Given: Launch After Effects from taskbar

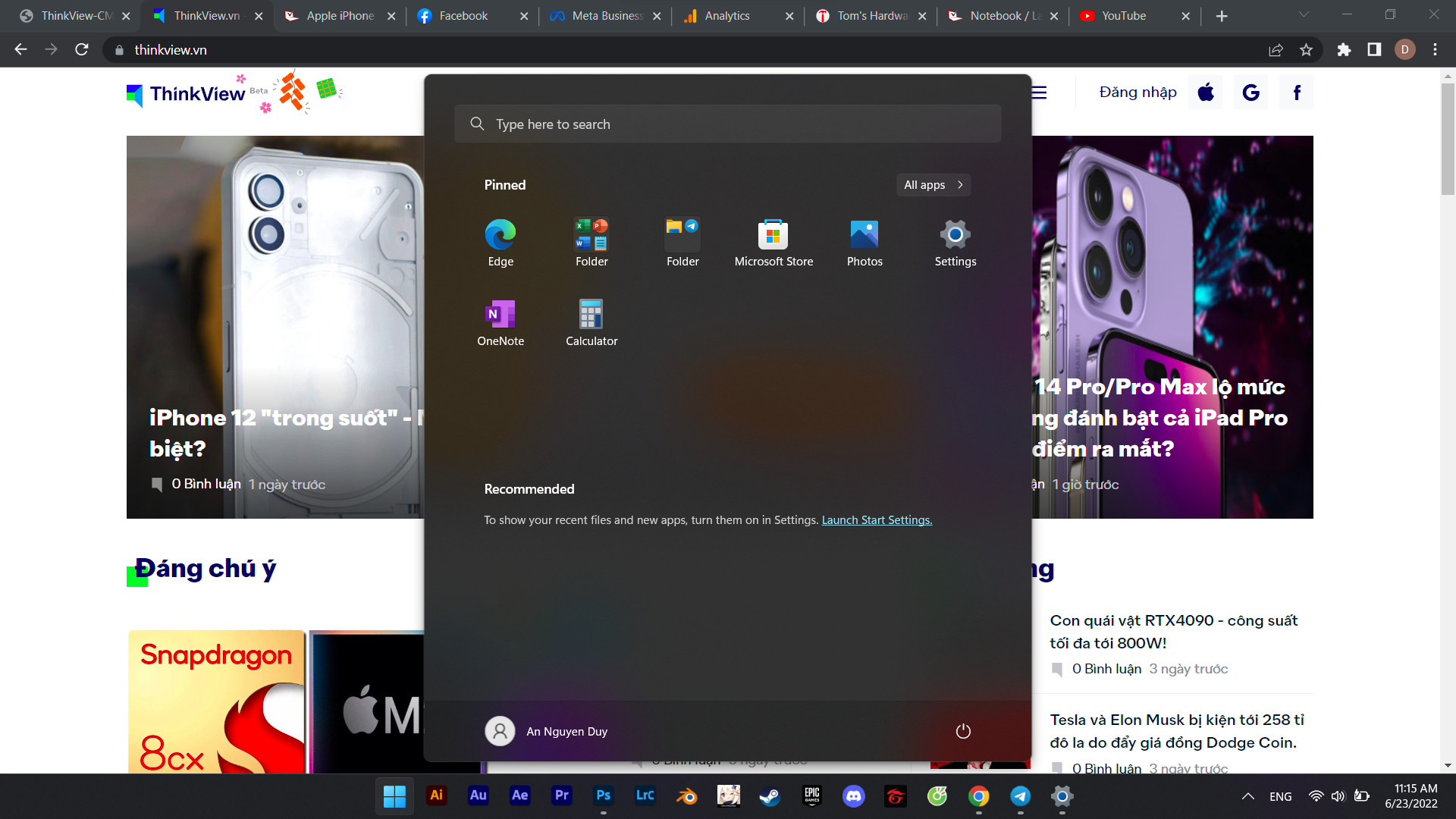Looking at the screenshot, I should [519, 796].
